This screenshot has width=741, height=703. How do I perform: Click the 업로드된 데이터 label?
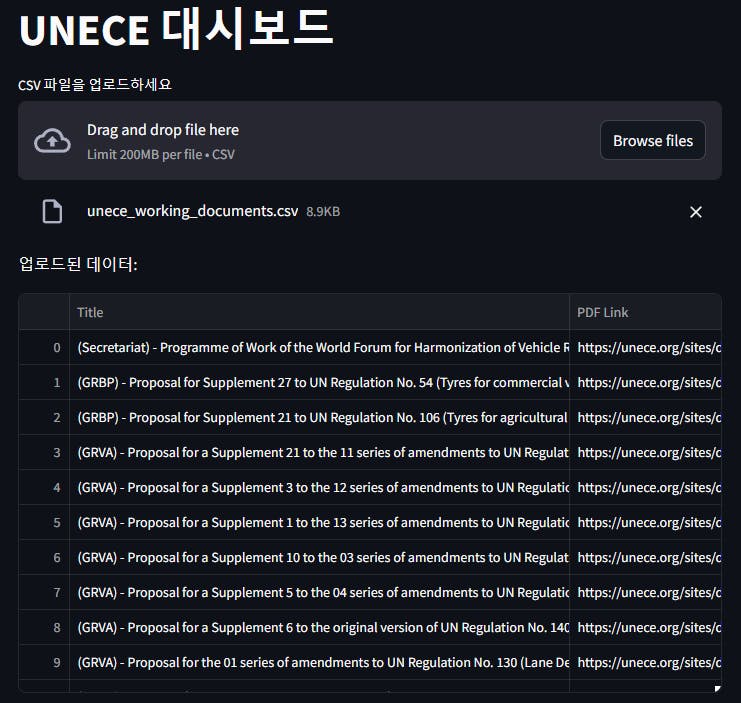coord(78,264)
